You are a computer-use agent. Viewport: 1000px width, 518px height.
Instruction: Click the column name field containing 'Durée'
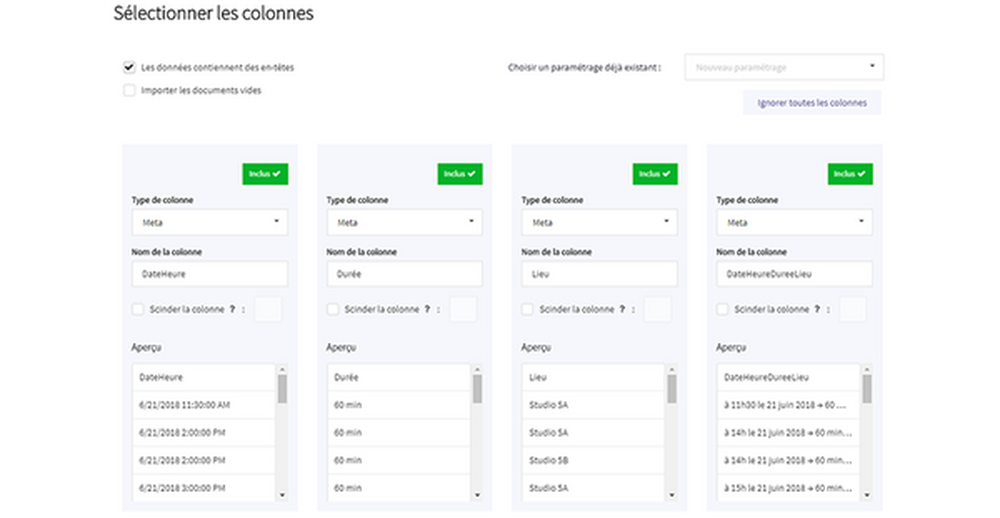pyautogui.click(x=404, y=274)
